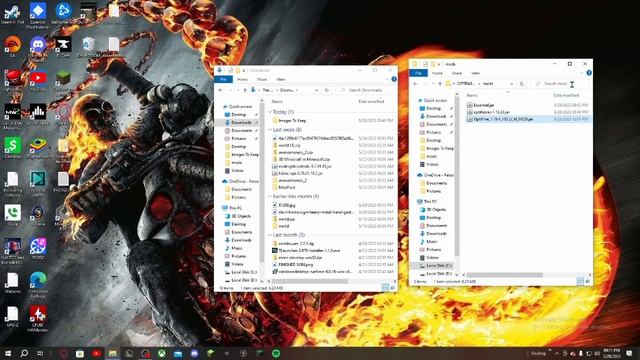Open the Home tab in the Downloads window
The height and width of the screenshot is (360, 640).
[242, 79]
